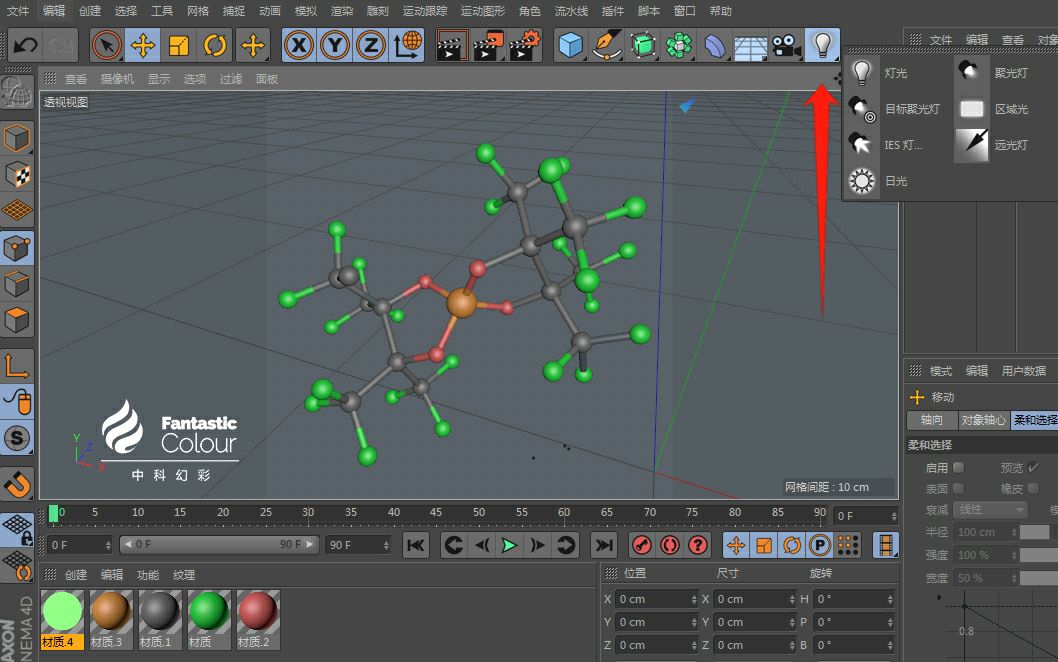Screen dimensions: 1058x662
Task: Open the light bulb tool flyout
Action: [822, 45]
